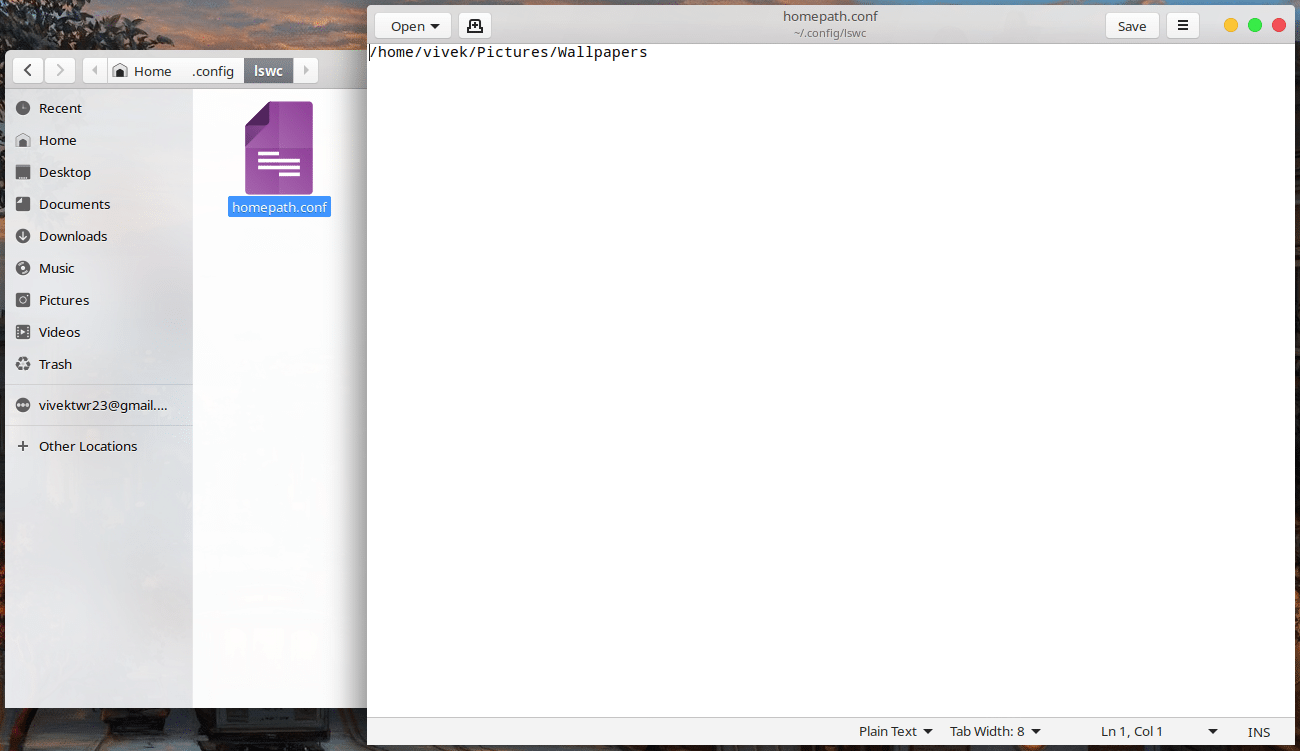Select lswc path bar segment
Image resolution: width=1300 pixels, height=751 pixels.
[269, 71]
